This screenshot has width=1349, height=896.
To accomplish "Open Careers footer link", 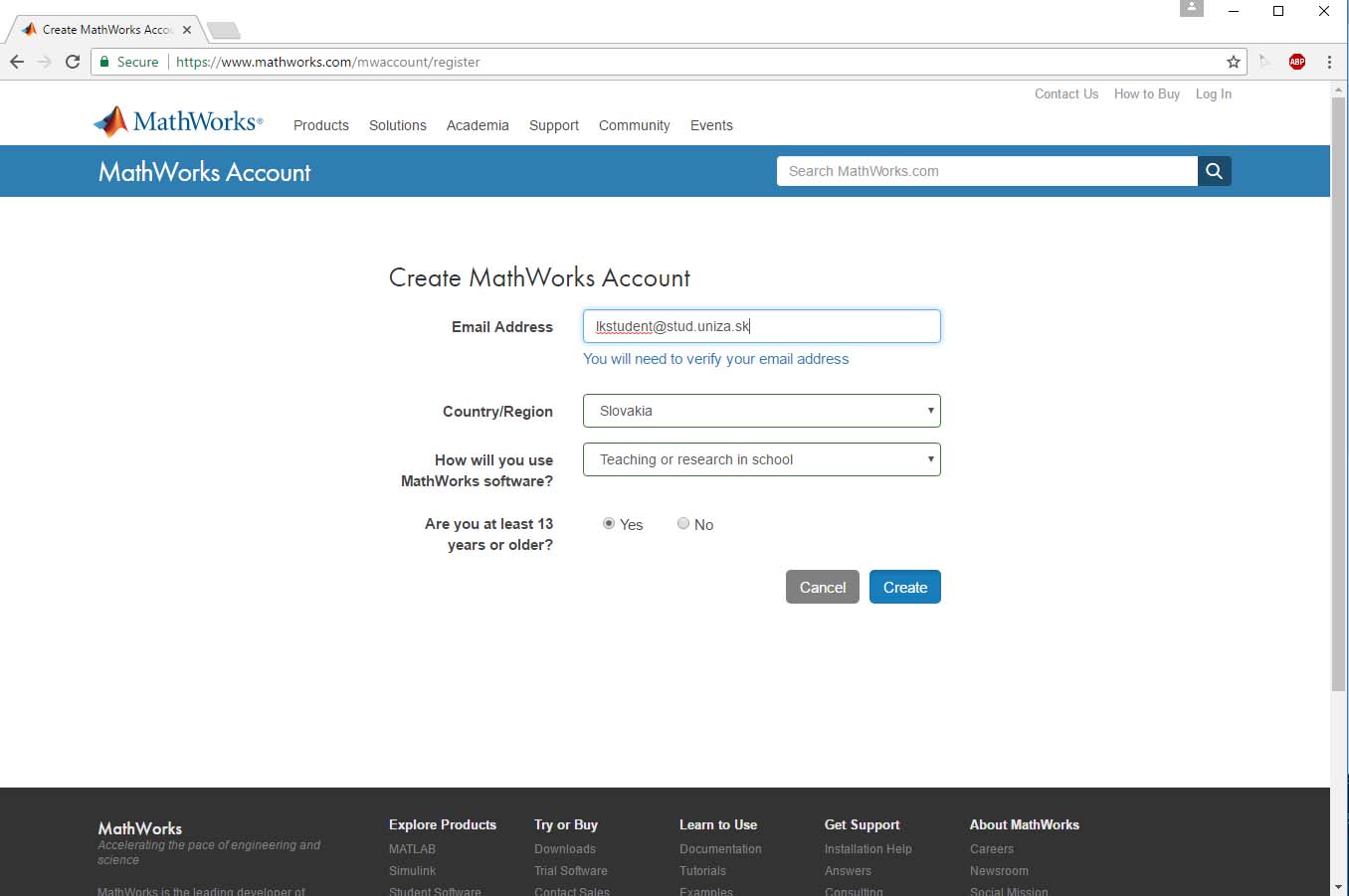I will coord(992,849).
